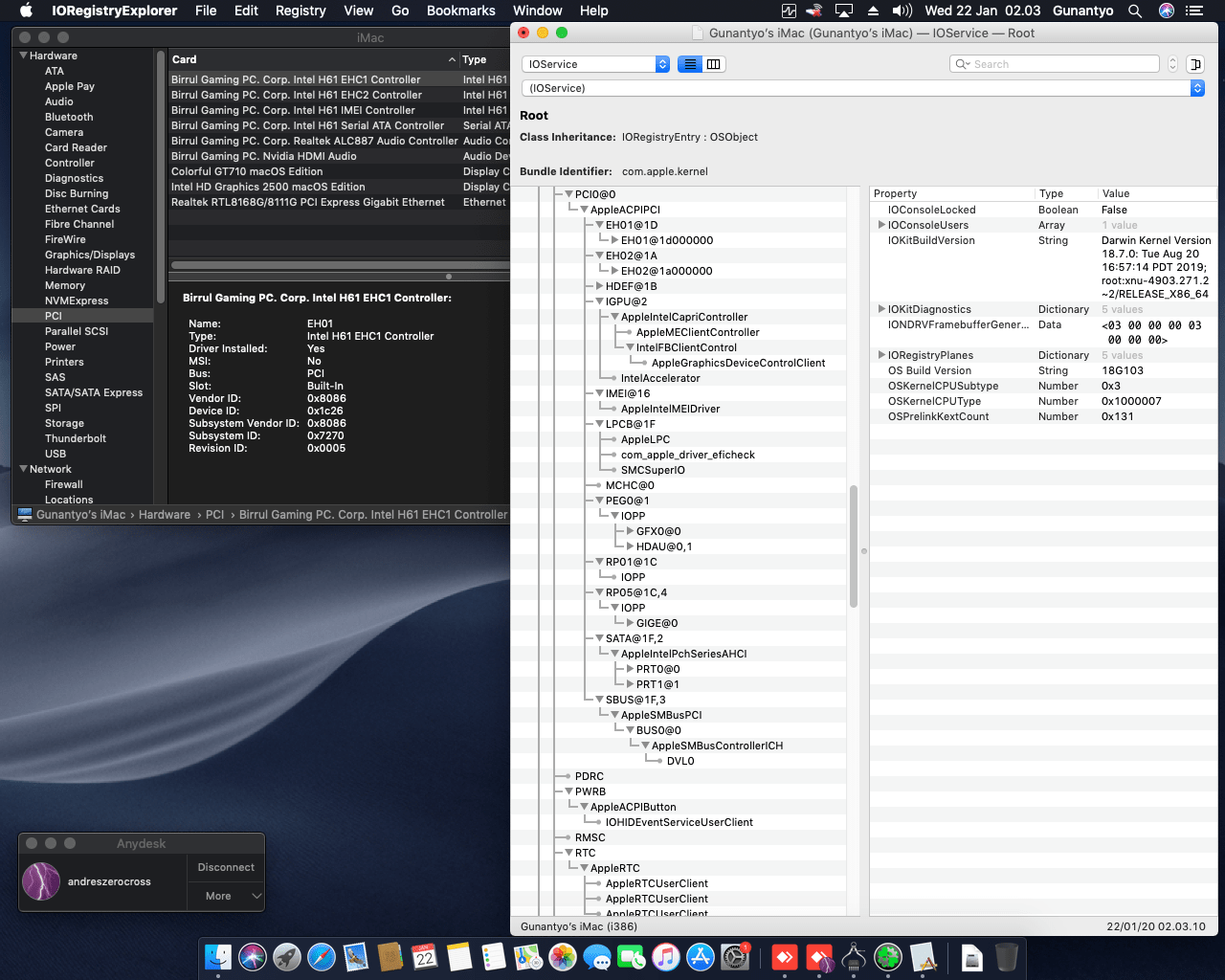Expand the IOKitDiagnostics property row

click(x=881, y=309)
